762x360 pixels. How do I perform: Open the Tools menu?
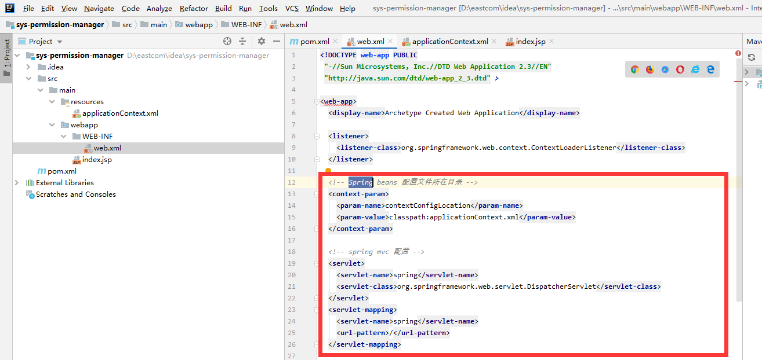[268, 8]
